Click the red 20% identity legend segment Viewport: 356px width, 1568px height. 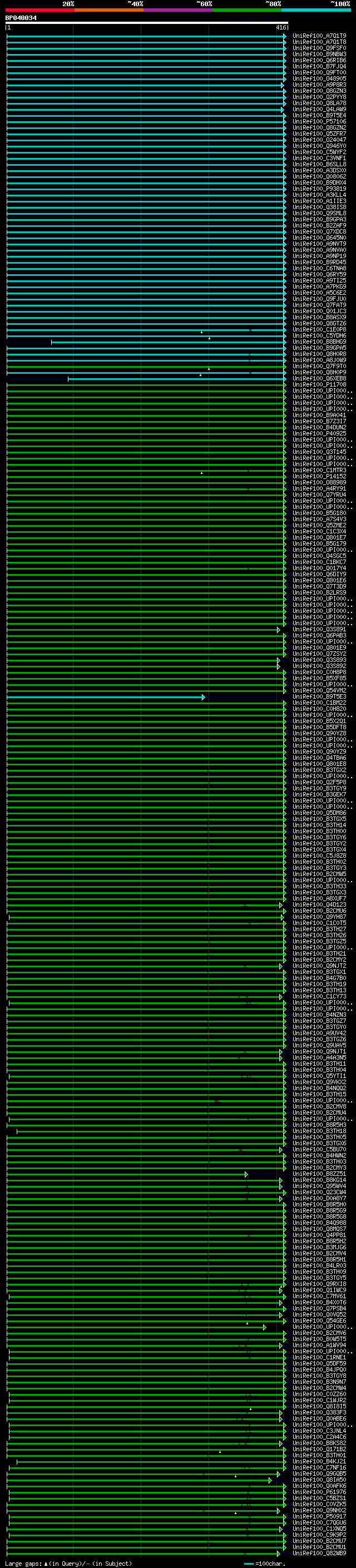tap(39, 10)
